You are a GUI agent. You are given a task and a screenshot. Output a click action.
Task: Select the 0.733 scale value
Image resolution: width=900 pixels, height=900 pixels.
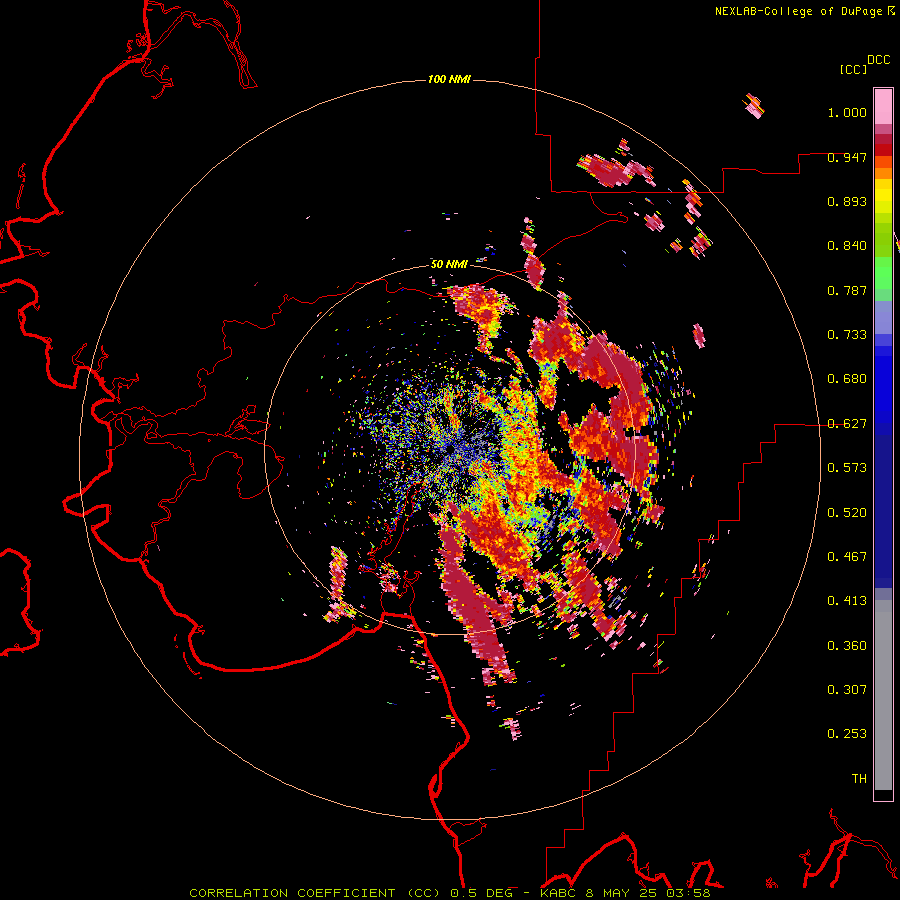[847, 335]
